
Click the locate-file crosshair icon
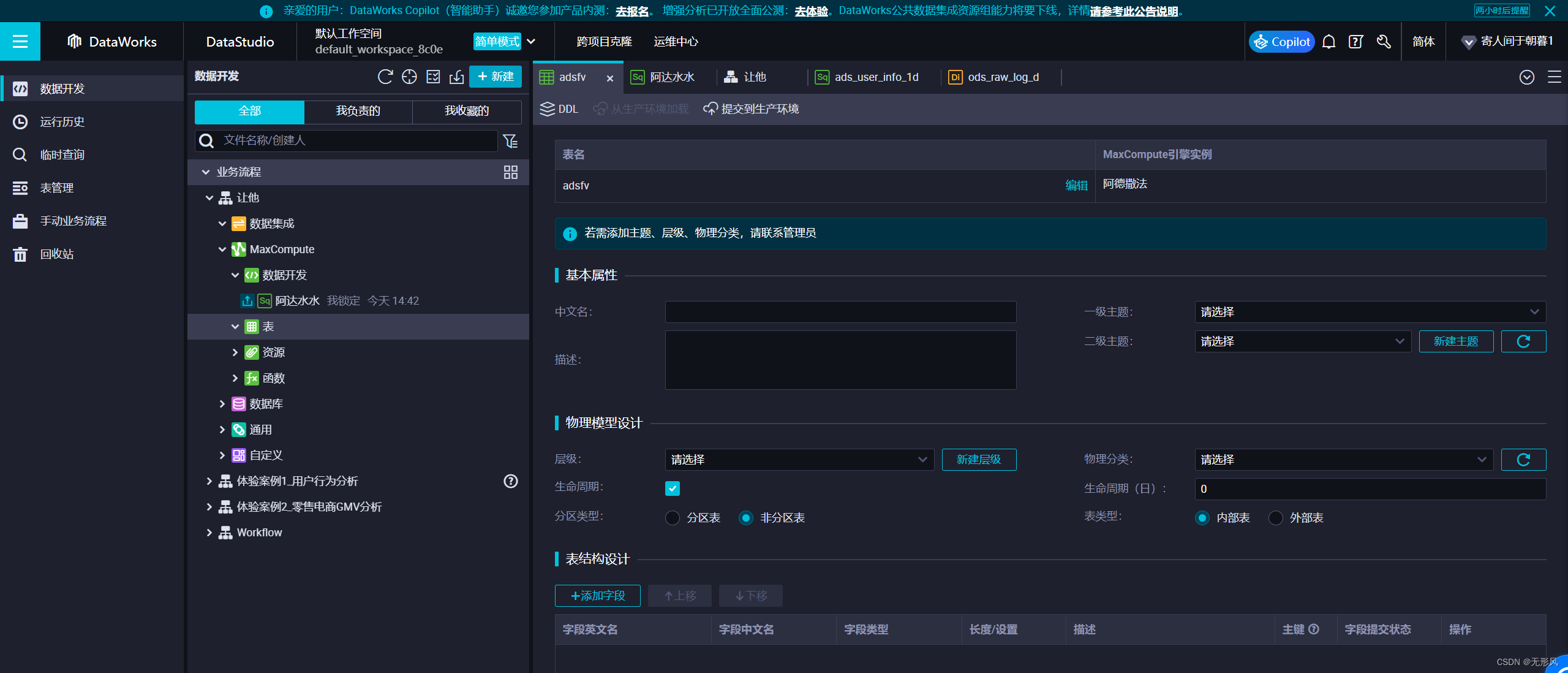click(409, 77)
